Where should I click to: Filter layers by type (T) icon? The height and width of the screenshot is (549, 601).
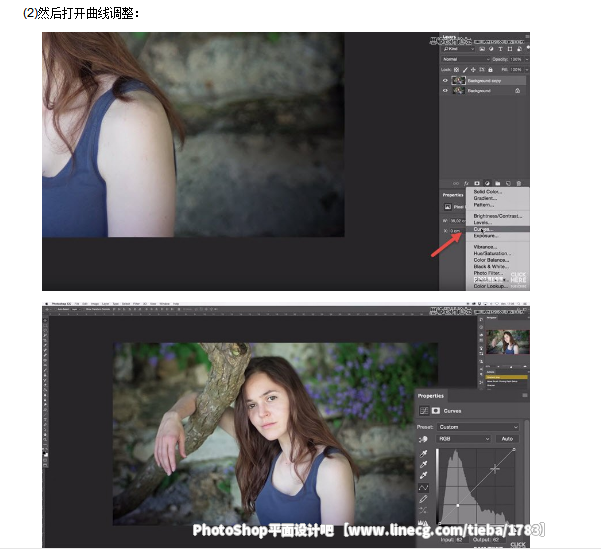coord(500,49)
